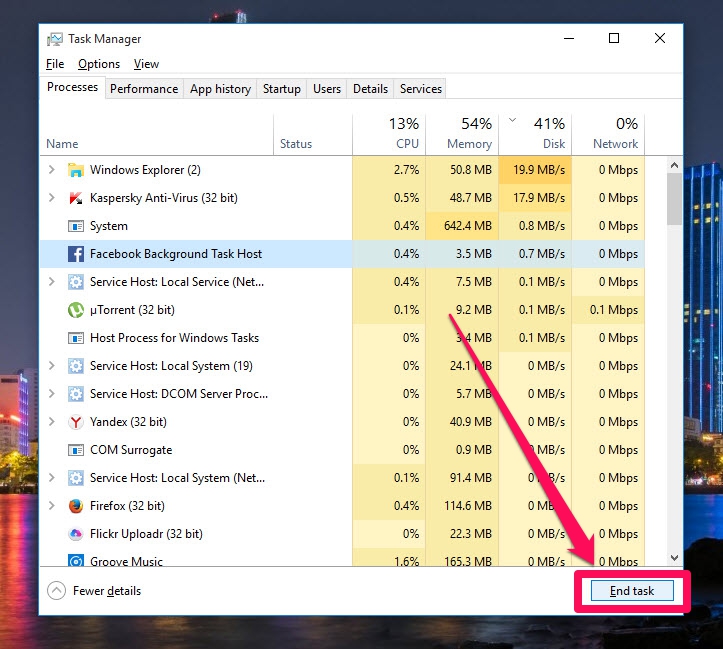Select the Facebook Background Task Host name
723x649 pixels.
click(176, 254)
